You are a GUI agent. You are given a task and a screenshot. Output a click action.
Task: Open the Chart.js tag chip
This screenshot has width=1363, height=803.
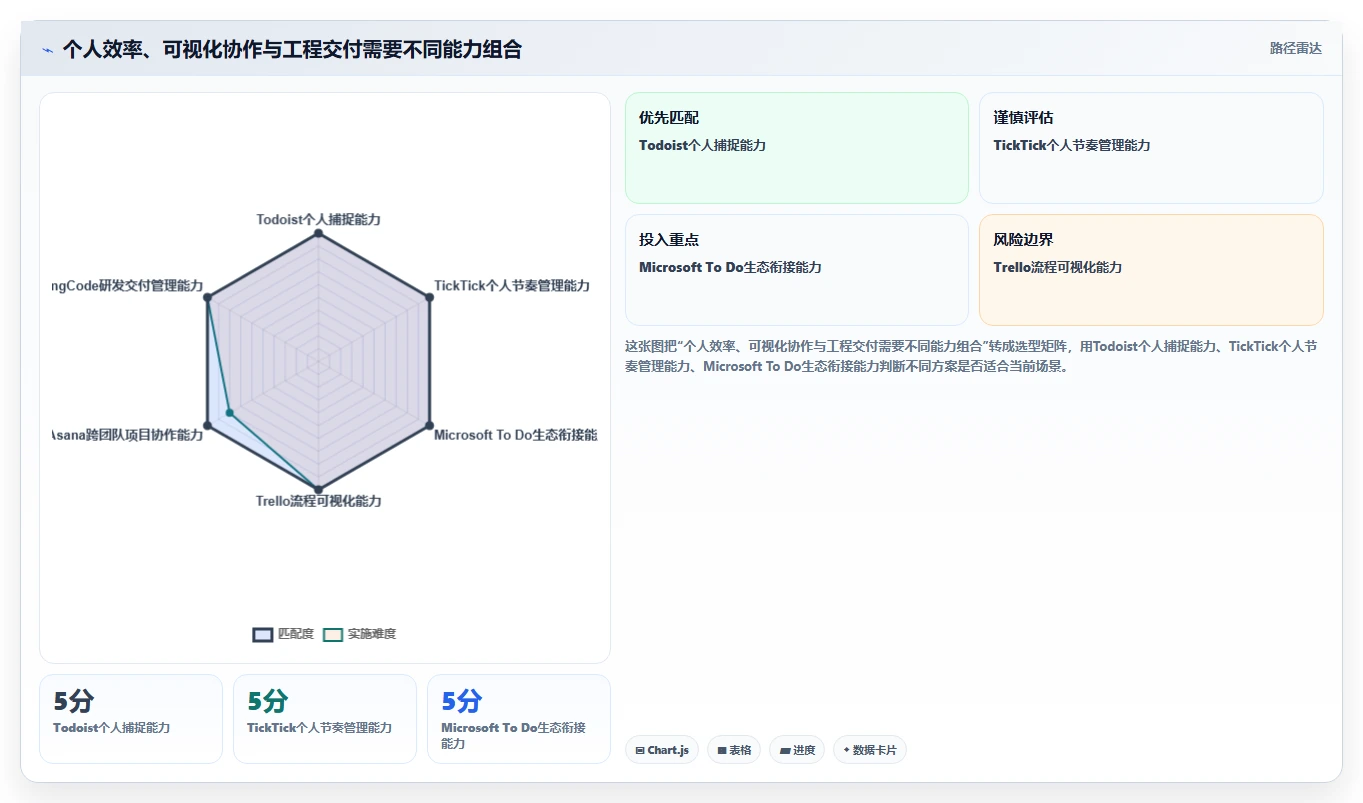pos(661,750)
